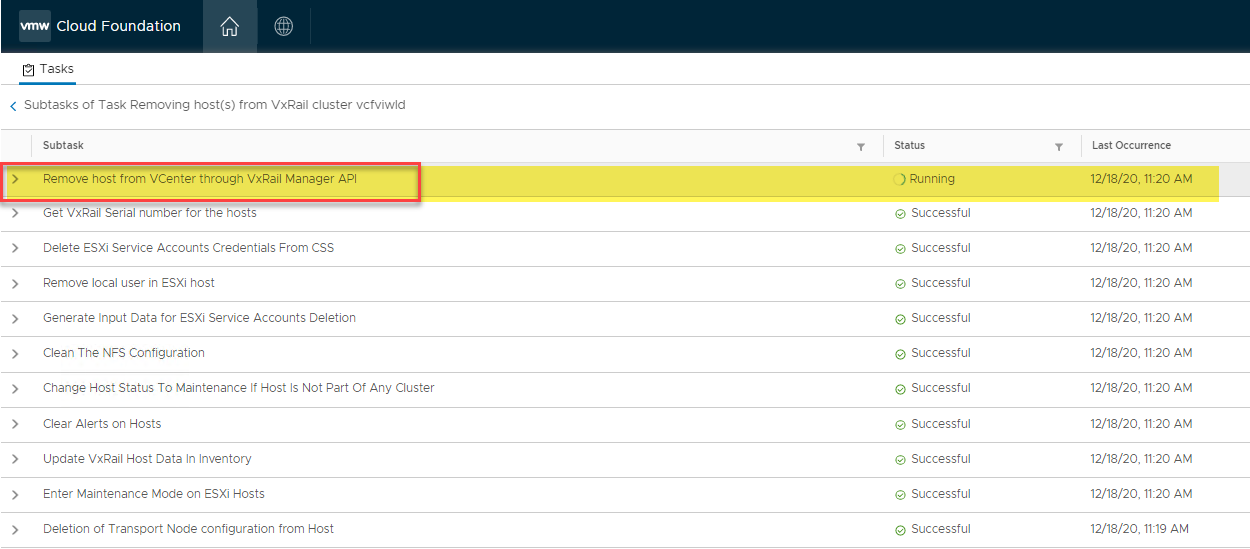Expand Remove host from VCenter subtask row
Screen dimensions: 1250x549
pos(15,179)
